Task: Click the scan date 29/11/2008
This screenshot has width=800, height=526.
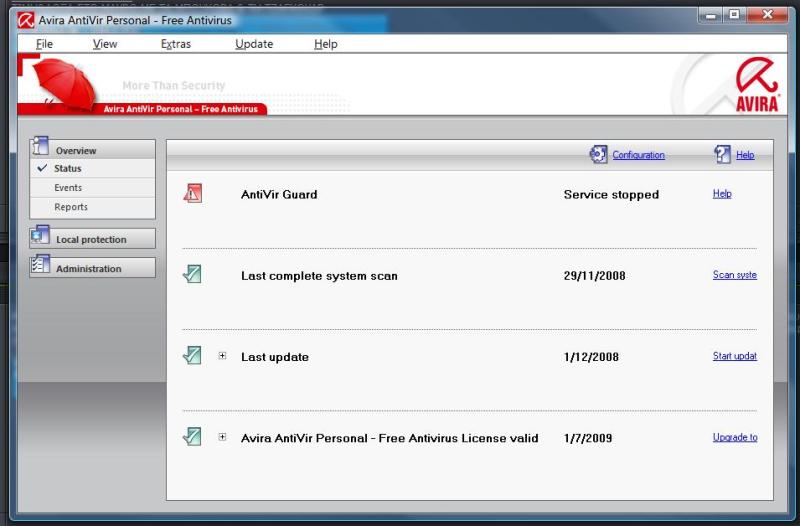Action: 594,276
